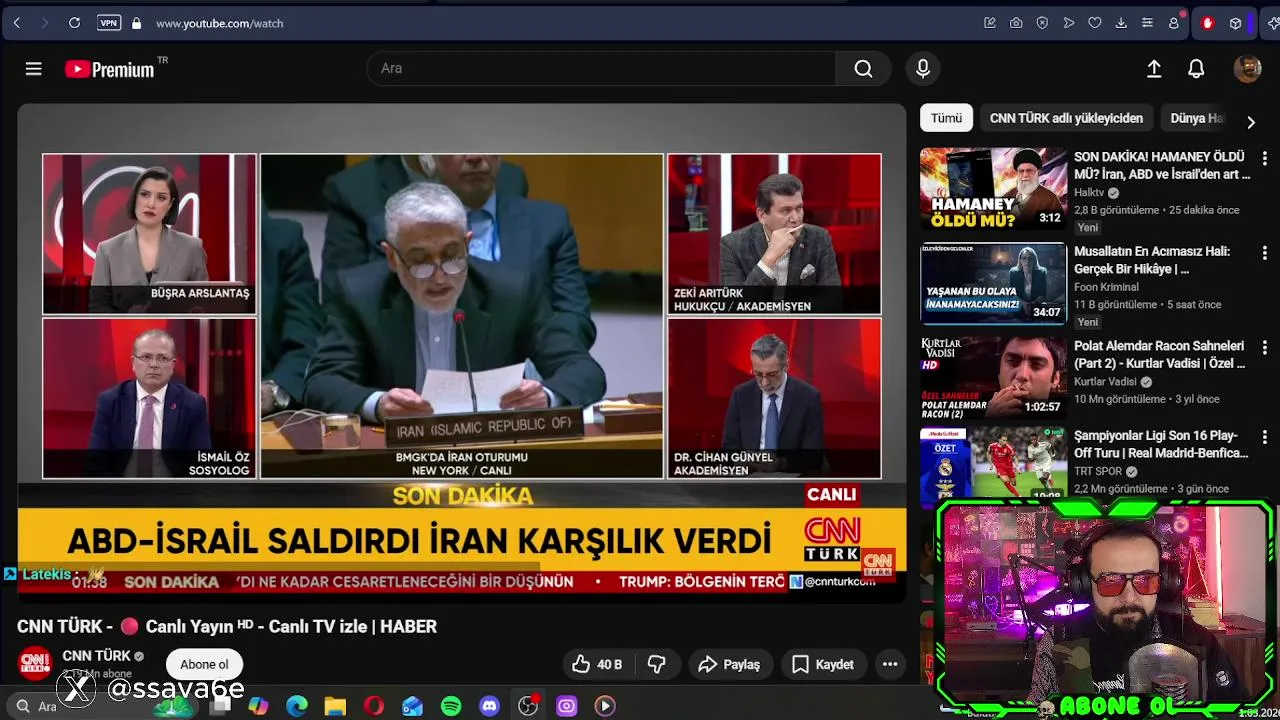Open 'Musallatın En Acımasız Hali' video title

point(1152,260)
